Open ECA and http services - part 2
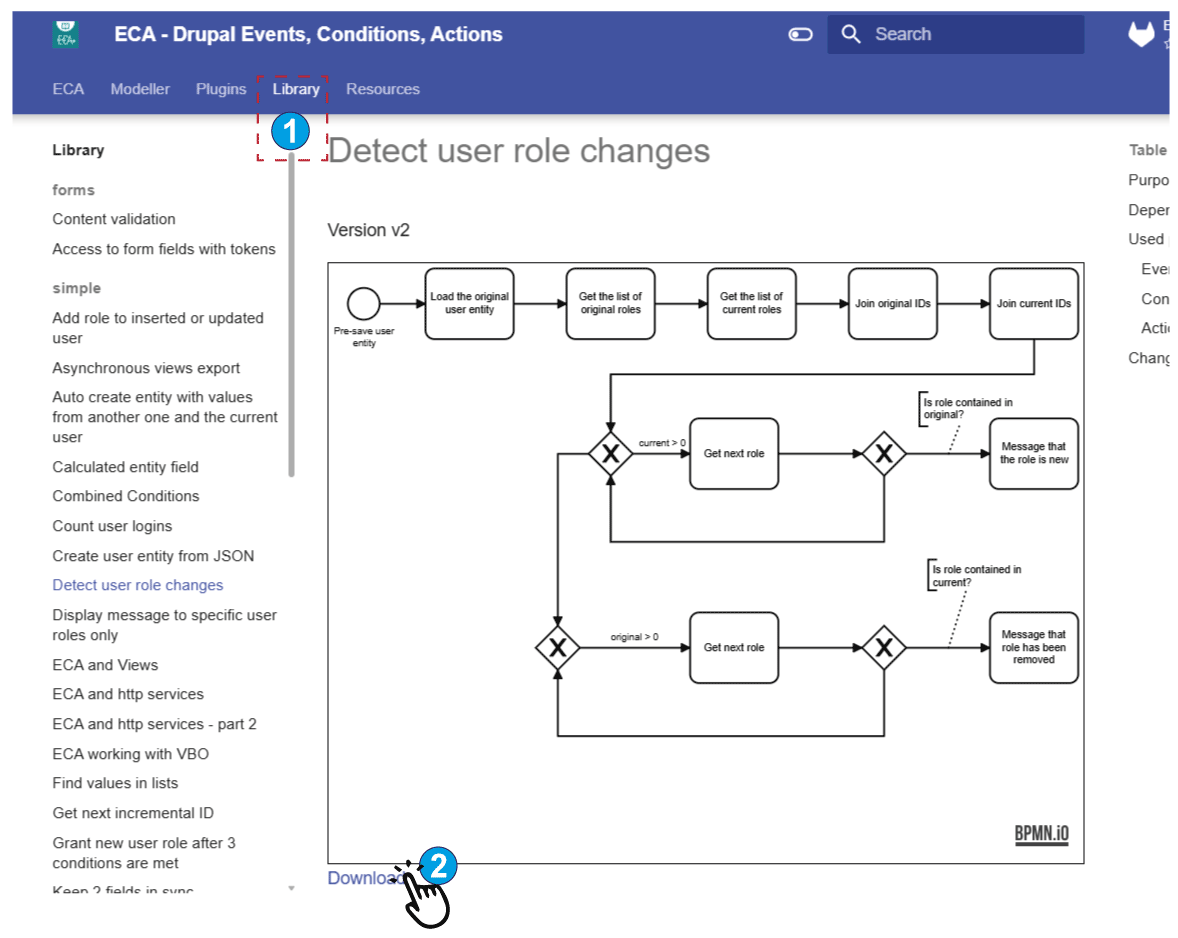The height and width of the screenshot is (938, 1178). pyautogui.click(x=155, y=725)
